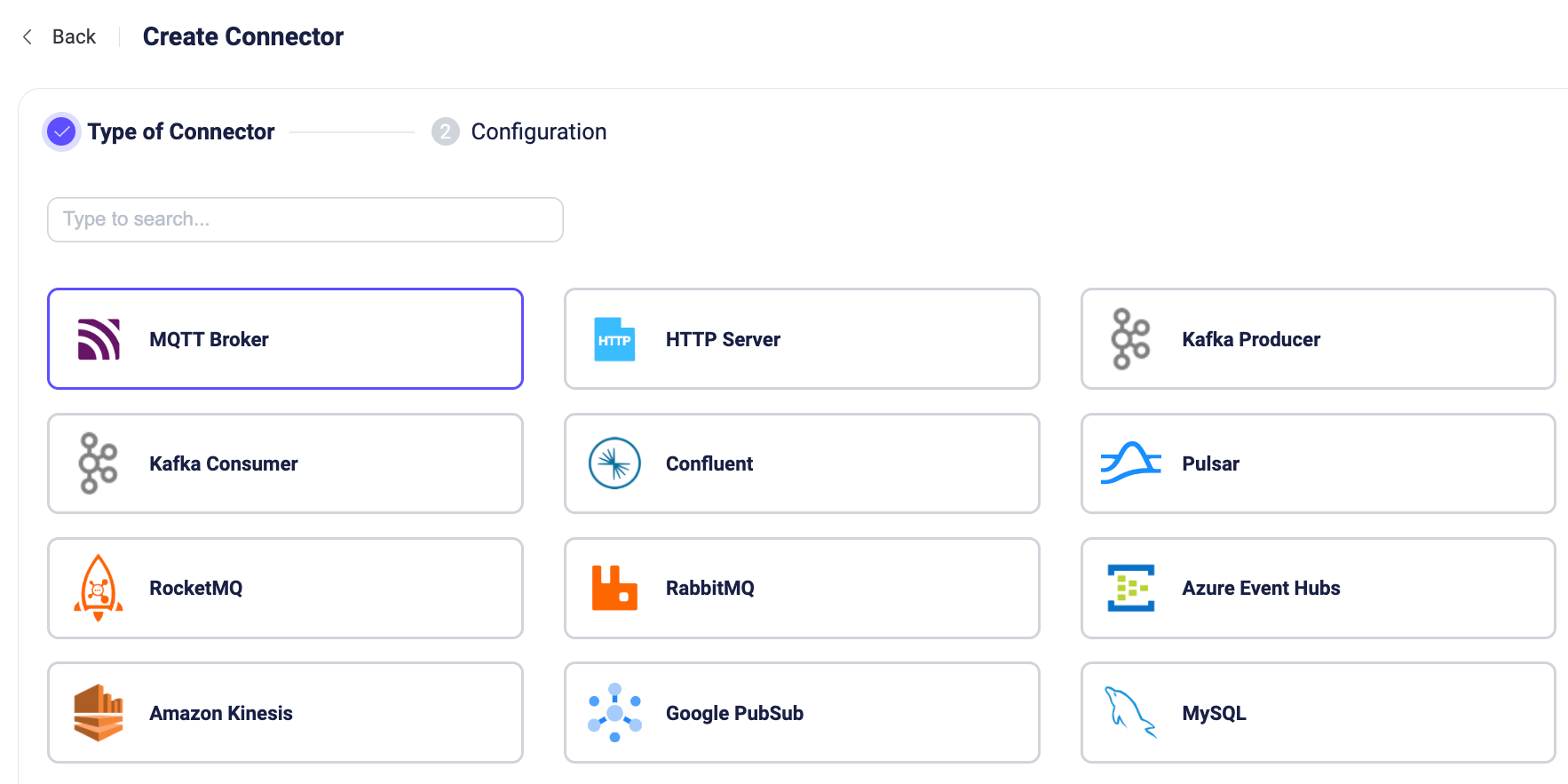
Task: Go back using the Back arrow
Action: (28, 36)
